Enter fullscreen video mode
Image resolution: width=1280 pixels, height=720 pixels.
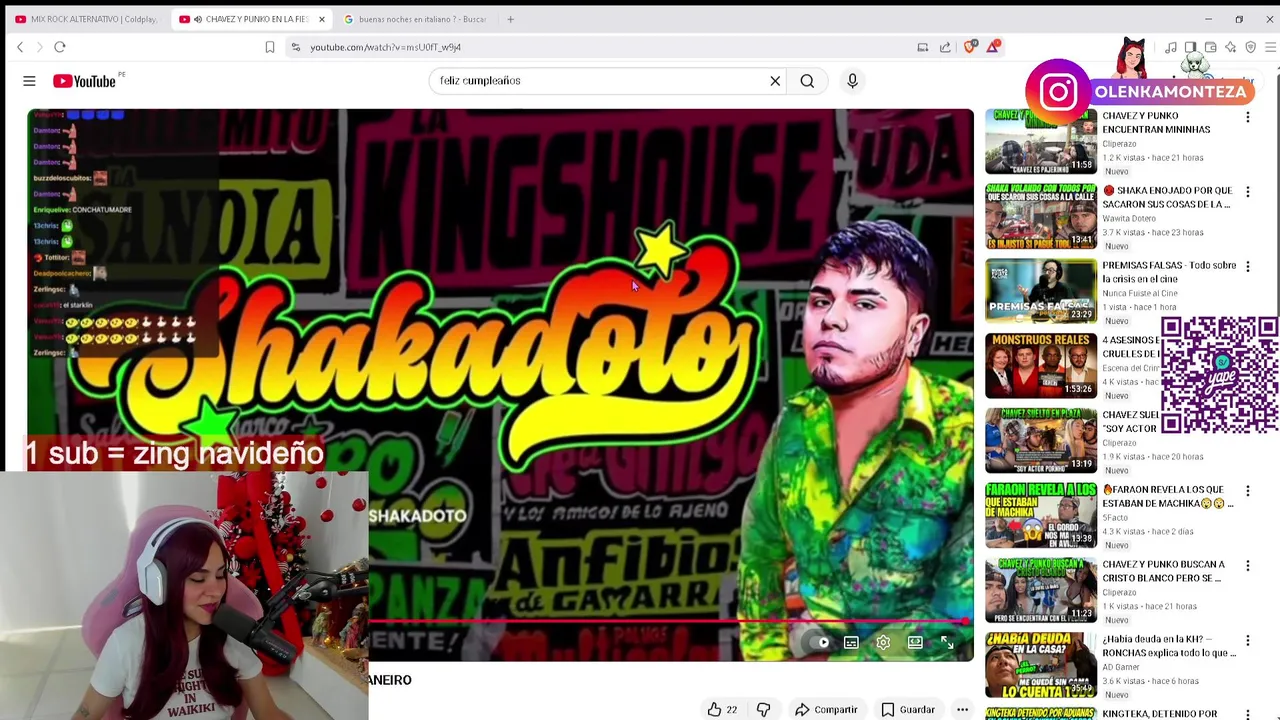(x=947, y=643)
